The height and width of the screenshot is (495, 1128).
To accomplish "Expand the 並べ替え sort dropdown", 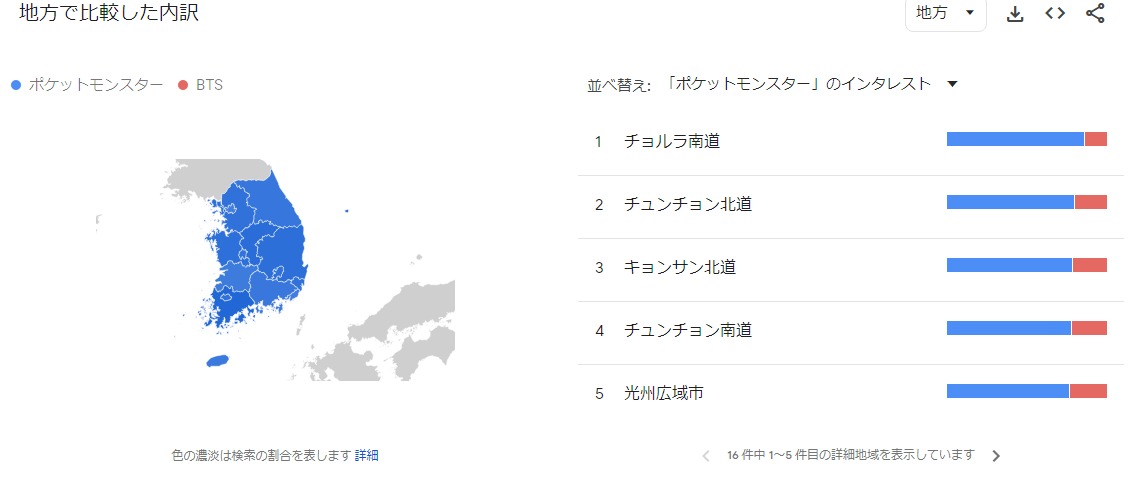I will pyautogui.click(x=802, y=85).
